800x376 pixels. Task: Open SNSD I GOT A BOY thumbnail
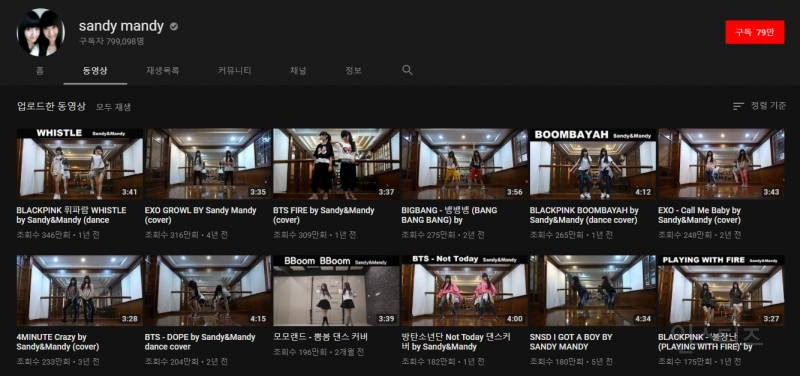tap(593, 291)
